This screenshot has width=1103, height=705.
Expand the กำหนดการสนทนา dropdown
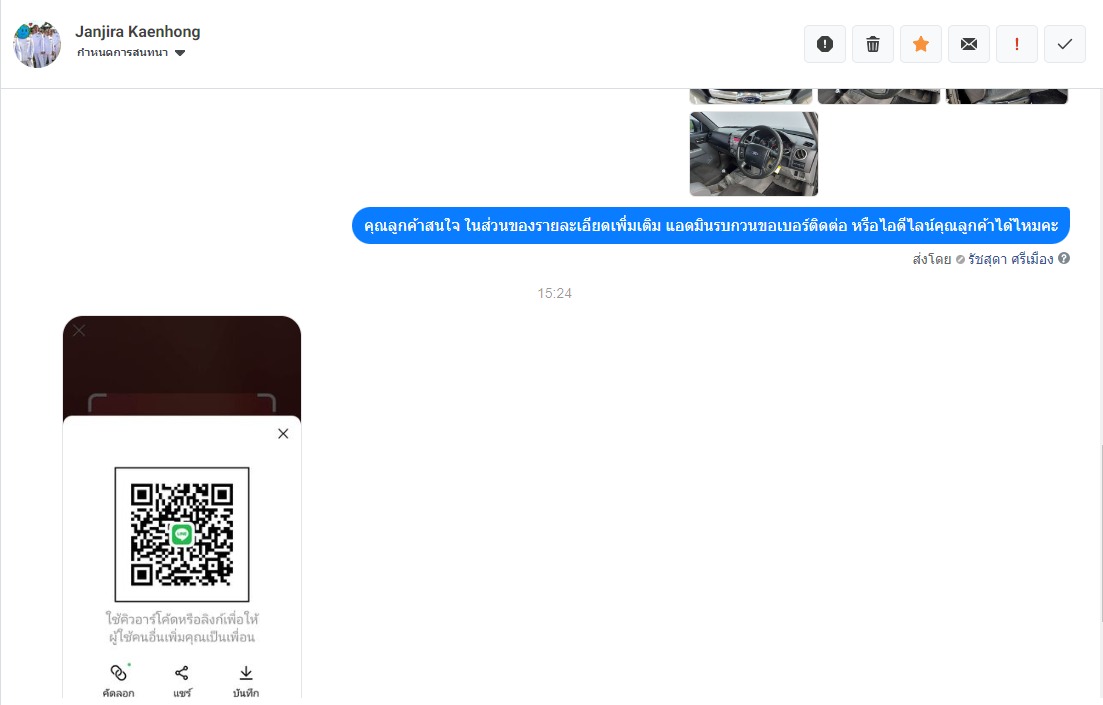(131, 53)
